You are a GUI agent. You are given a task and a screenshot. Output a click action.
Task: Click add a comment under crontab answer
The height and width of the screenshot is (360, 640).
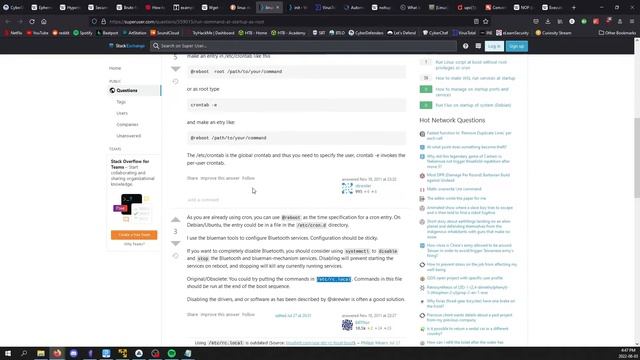pos(203,200)
